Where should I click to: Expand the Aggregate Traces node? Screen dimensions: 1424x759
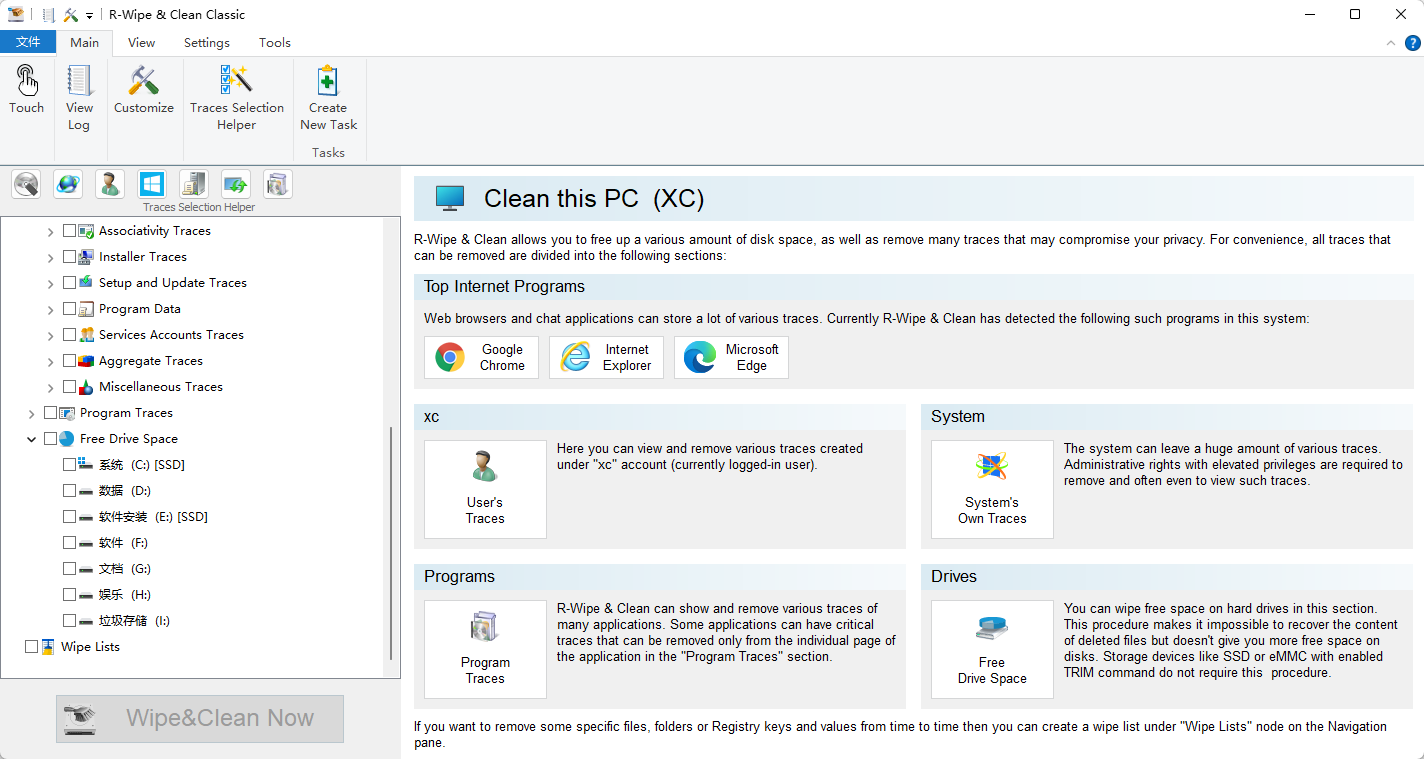(x=51, y=361)
